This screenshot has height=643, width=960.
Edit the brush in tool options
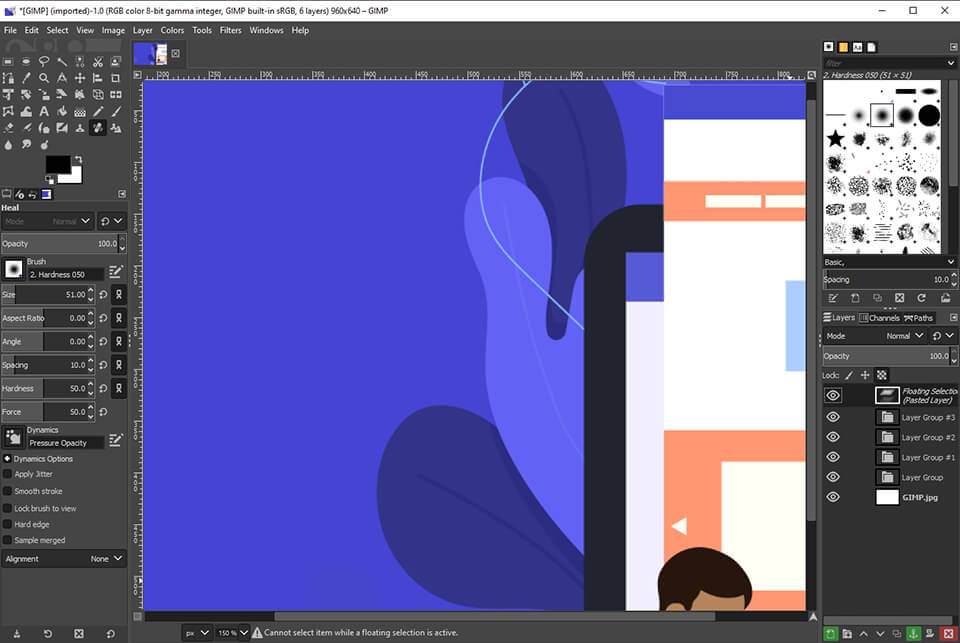tap(116, 271)
